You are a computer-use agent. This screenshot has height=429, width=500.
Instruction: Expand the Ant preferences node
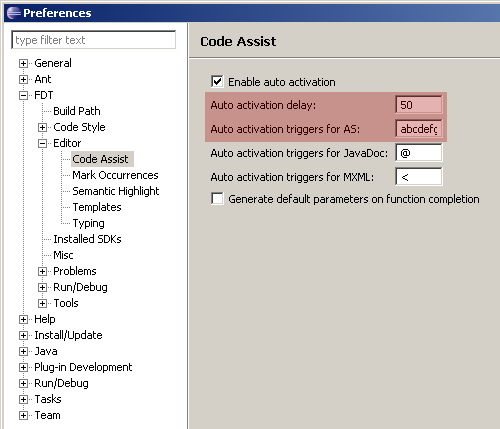click(x=23, y=79)
